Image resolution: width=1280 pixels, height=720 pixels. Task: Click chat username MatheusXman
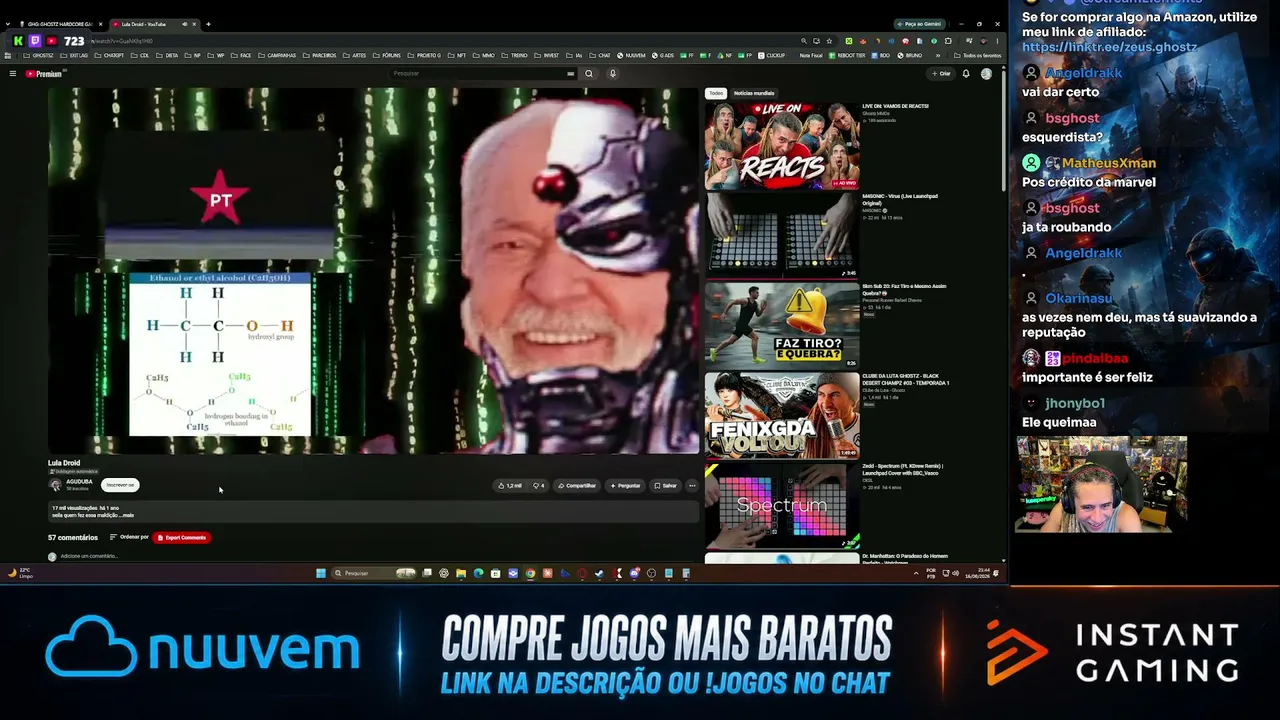[1109, 163]
